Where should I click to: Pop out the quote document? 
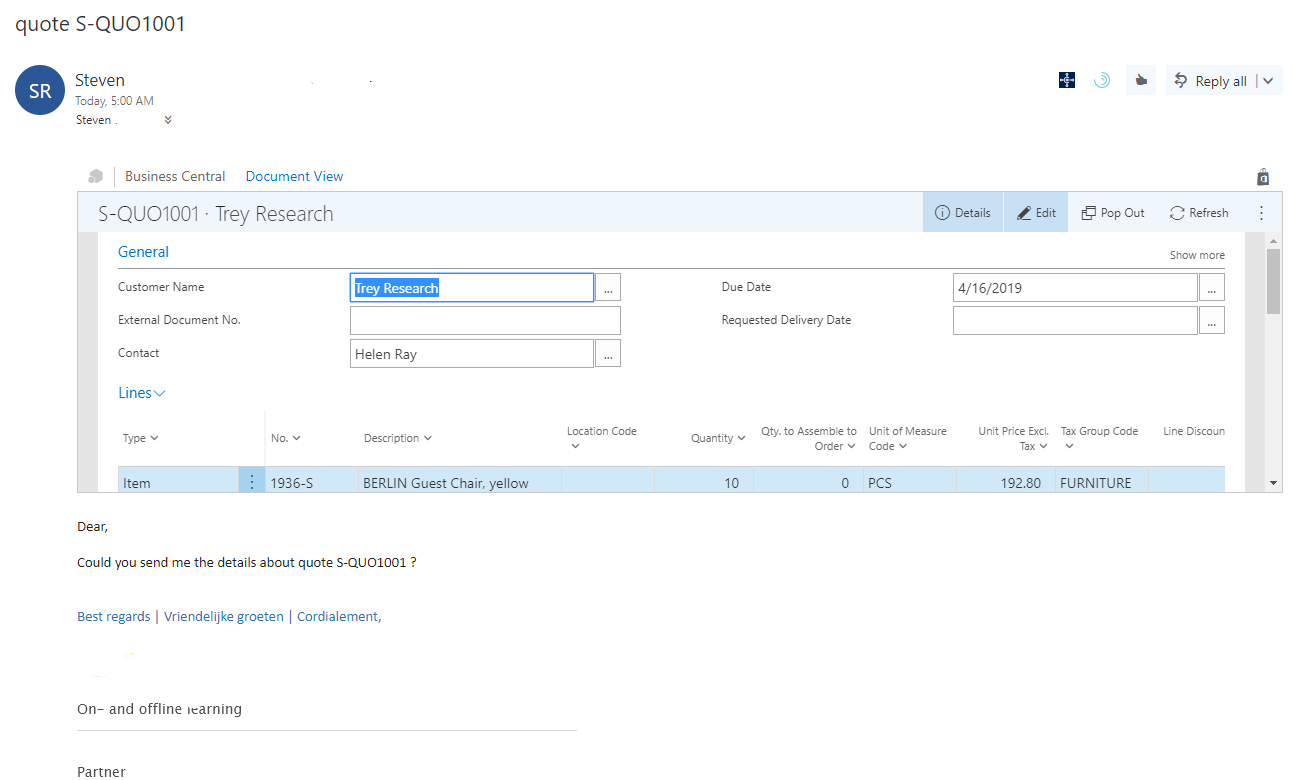(1113, 213)
